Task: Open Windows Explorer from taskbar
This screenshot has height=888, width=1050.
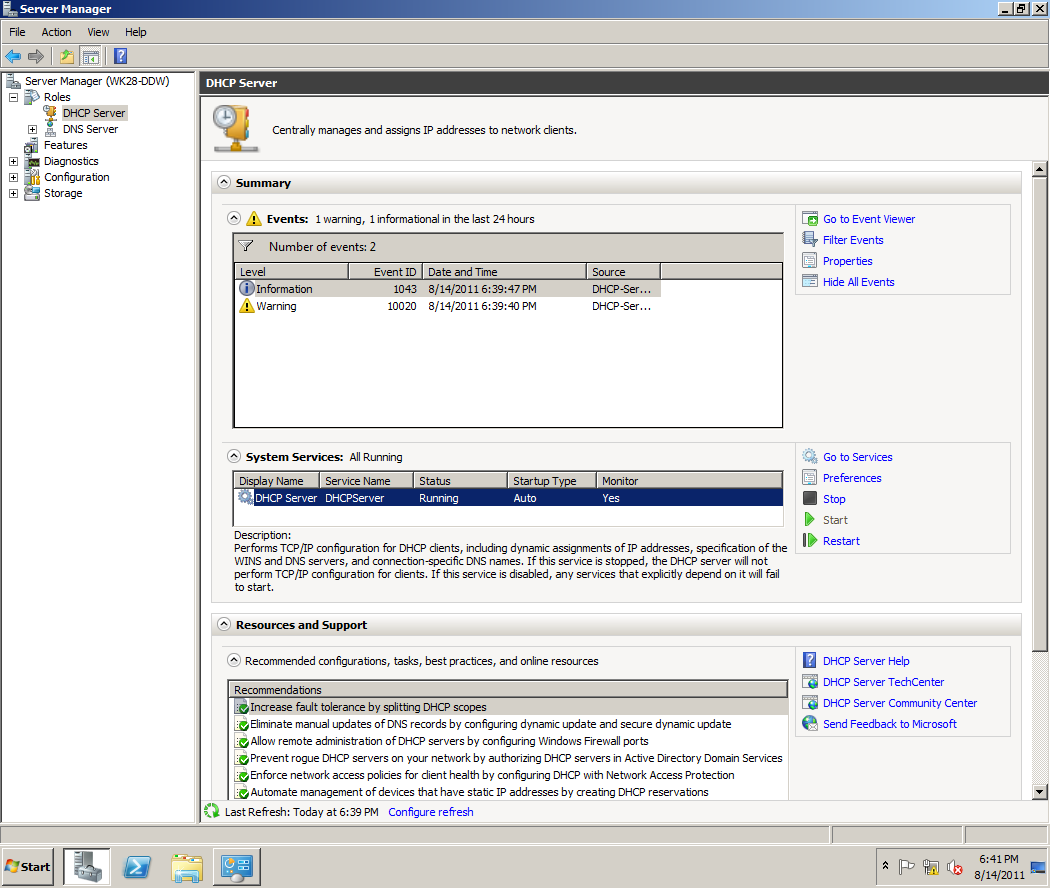Action: tap(187, 867)
